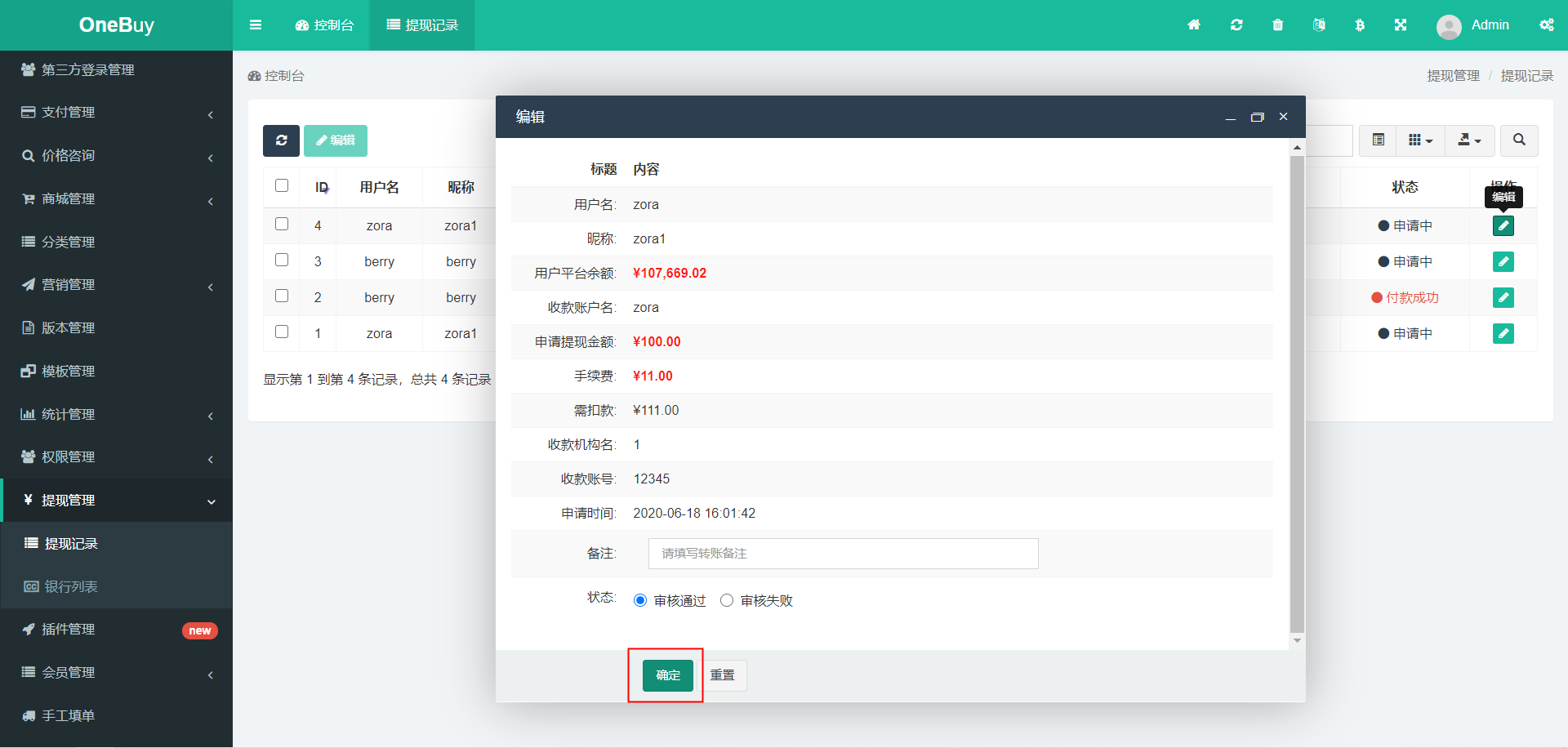Open the export data dropdown
The image size is (1568, 748).
pos(1470,140)
